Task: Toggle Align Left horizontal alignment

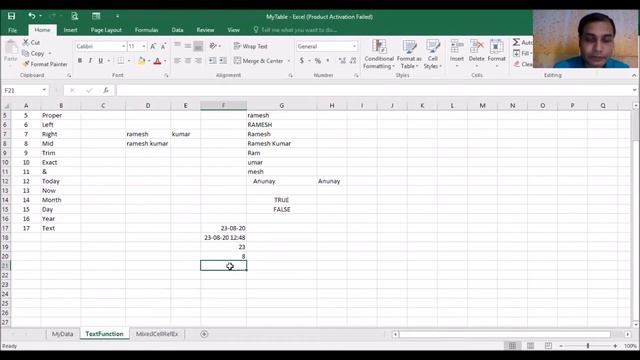Action: (x=177, y=60)
